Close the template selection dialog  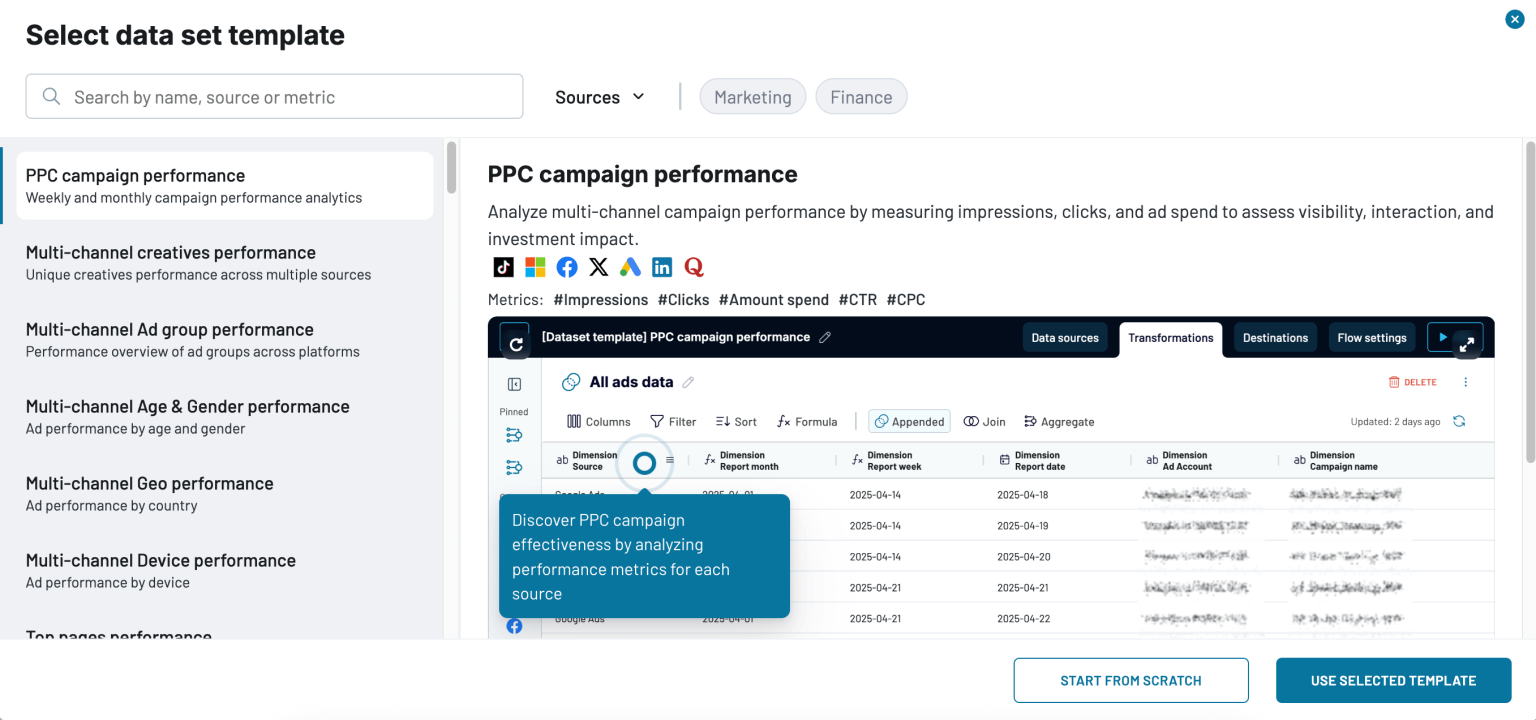click(1515, 19)
